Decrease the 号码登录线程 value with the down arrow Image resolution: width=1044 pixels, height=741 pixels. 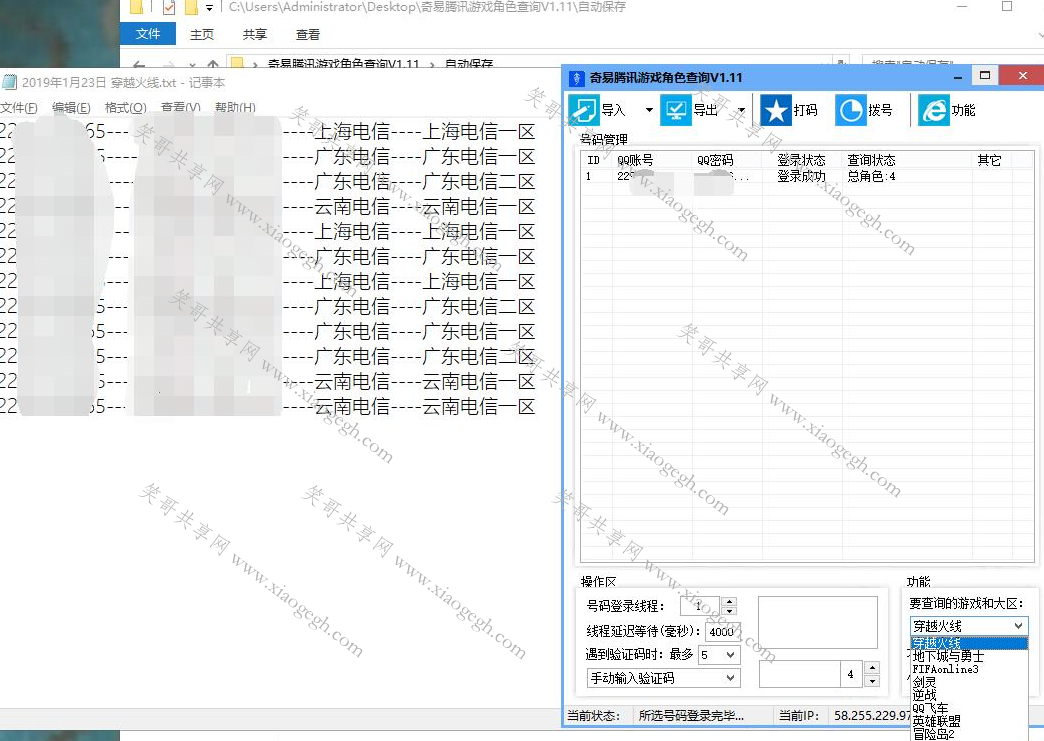(729, 611)
